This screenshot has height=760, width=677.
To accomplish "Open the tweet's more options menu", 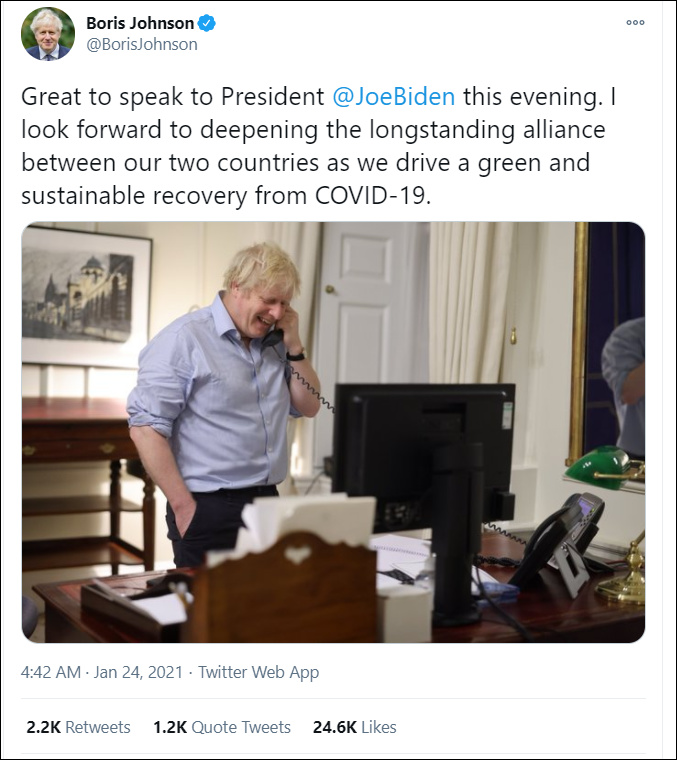I will click(x=635, y=22).
